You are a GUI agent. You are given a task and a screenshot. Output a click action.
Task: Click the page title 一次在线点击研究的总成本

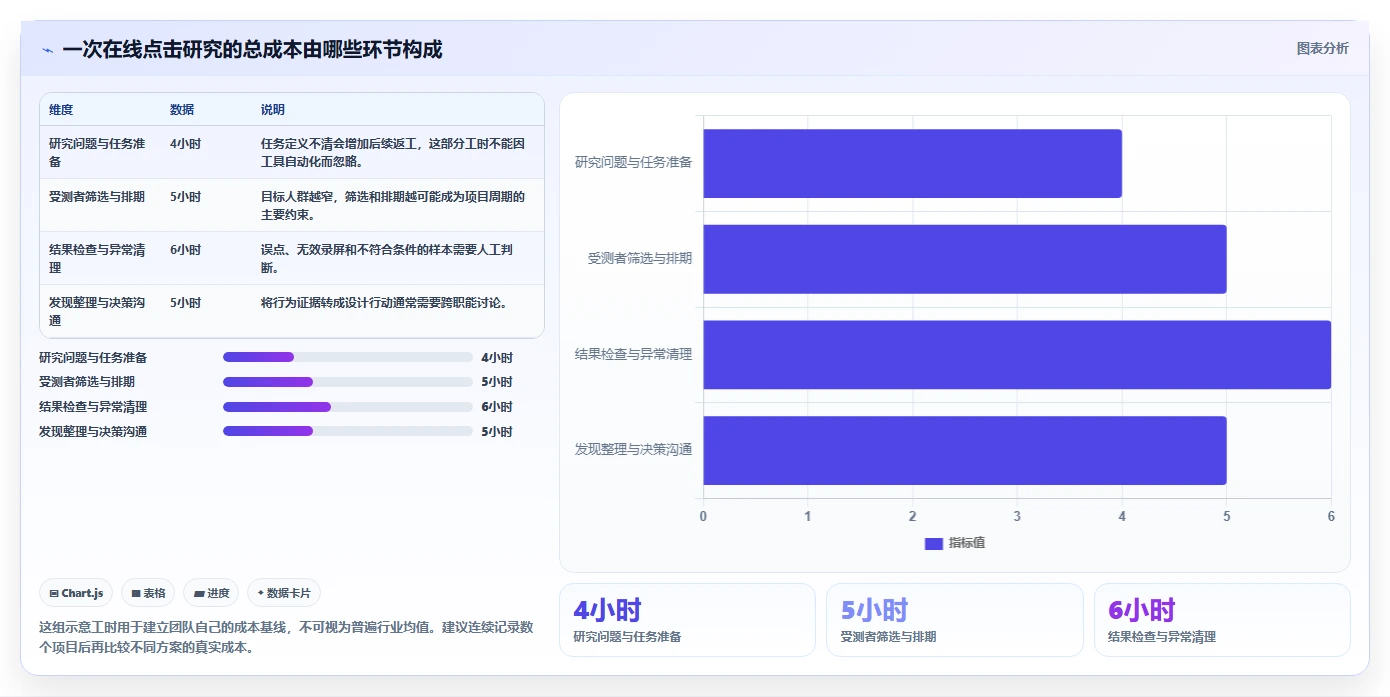252,49
